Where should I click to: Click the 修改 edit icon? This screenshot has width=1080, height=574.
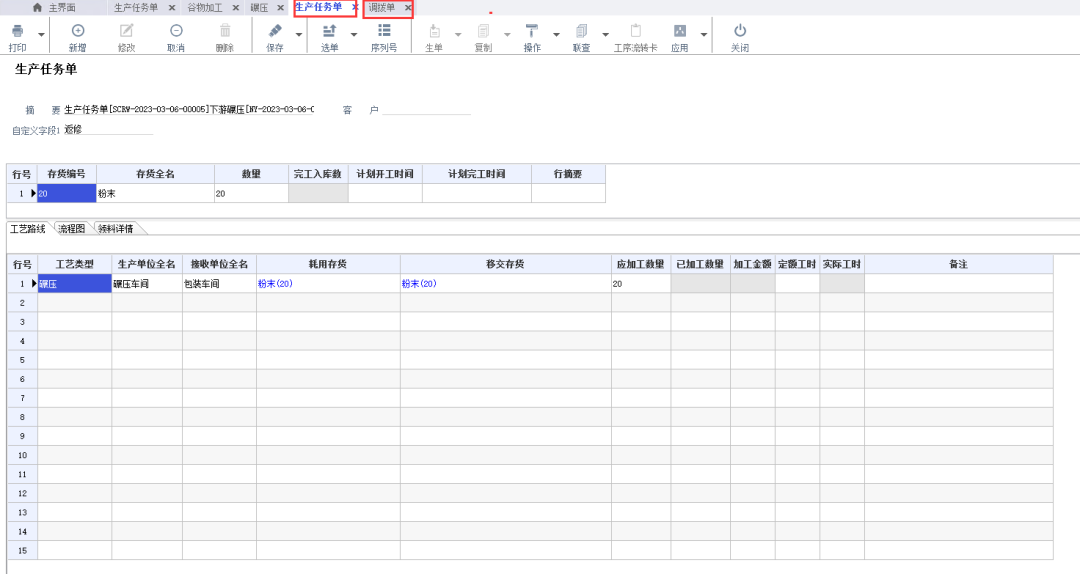coord(127,31)
